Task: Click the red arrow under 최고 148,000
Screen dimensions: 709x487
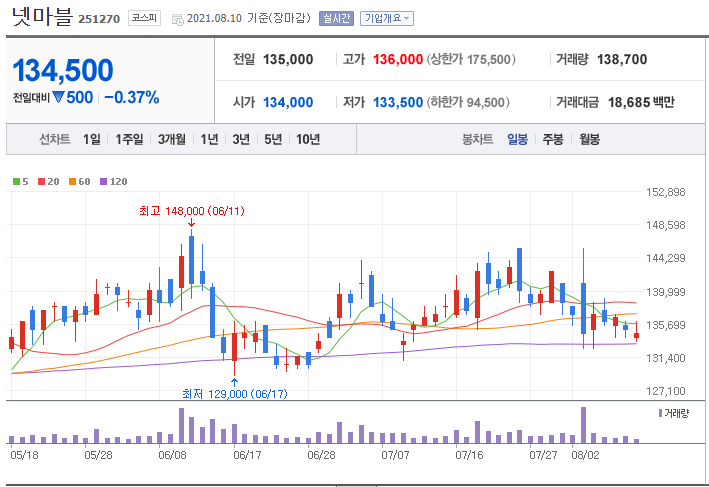Action: click(191, 222)
